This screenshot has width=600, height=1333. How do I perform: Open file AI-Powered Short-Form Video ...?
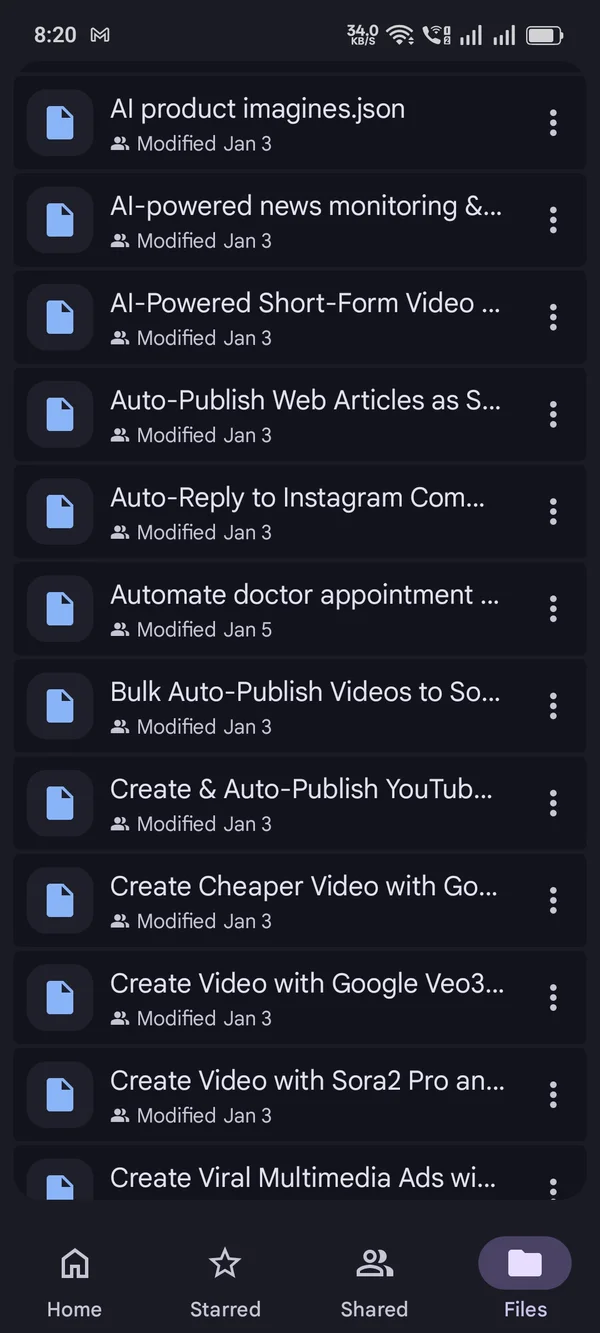pyautogui.click(x=300, y=317)
